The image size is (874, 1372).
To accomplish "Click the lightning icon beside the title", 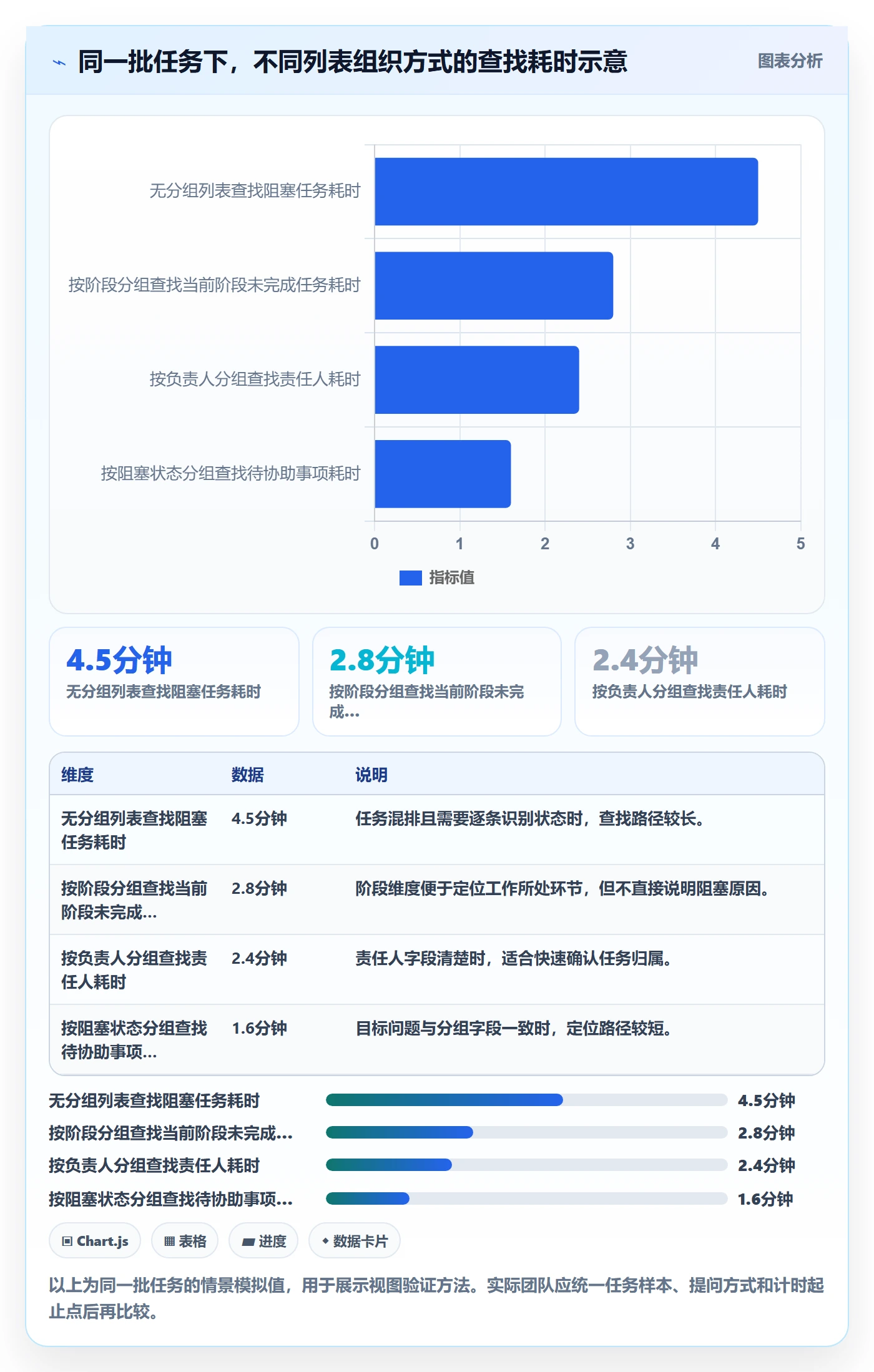I will [59, 62].
